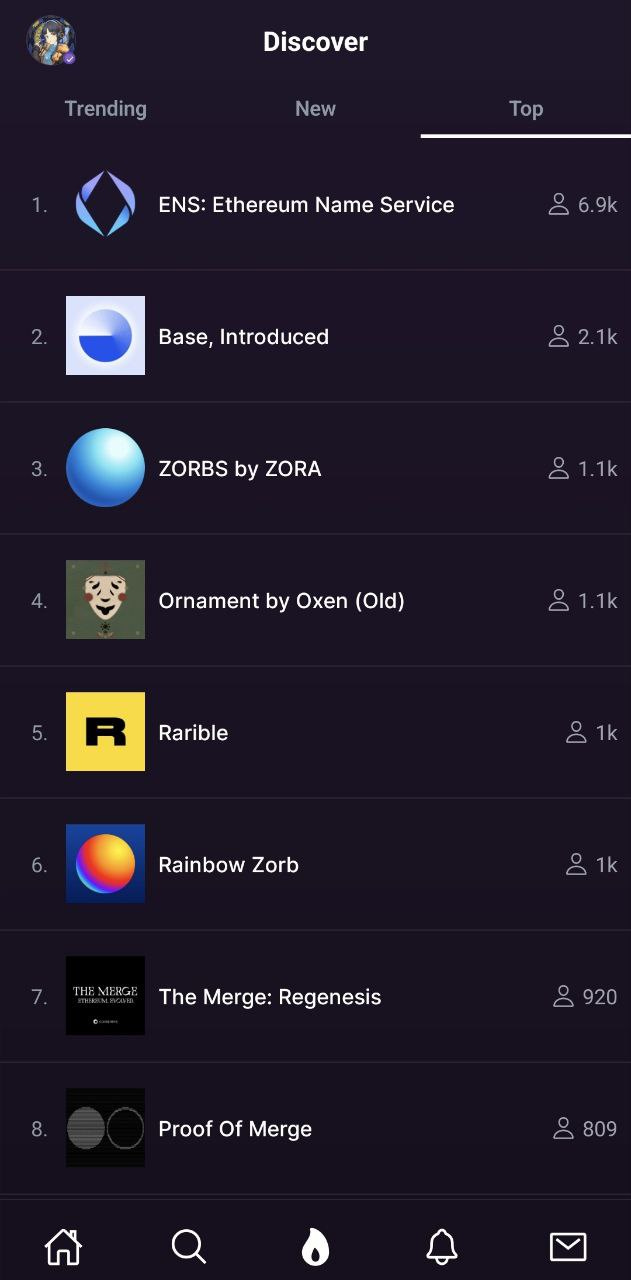The width and height of the screenshot is (631, 1280).
Task: Select the Top tab
Action: pos(525,109)
